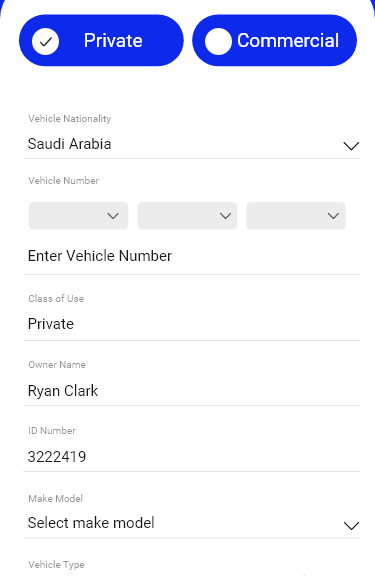The width and height of the screenshot is (375, 576).
Task: Select the Commercial vehicle option
Action: point(274,40)
